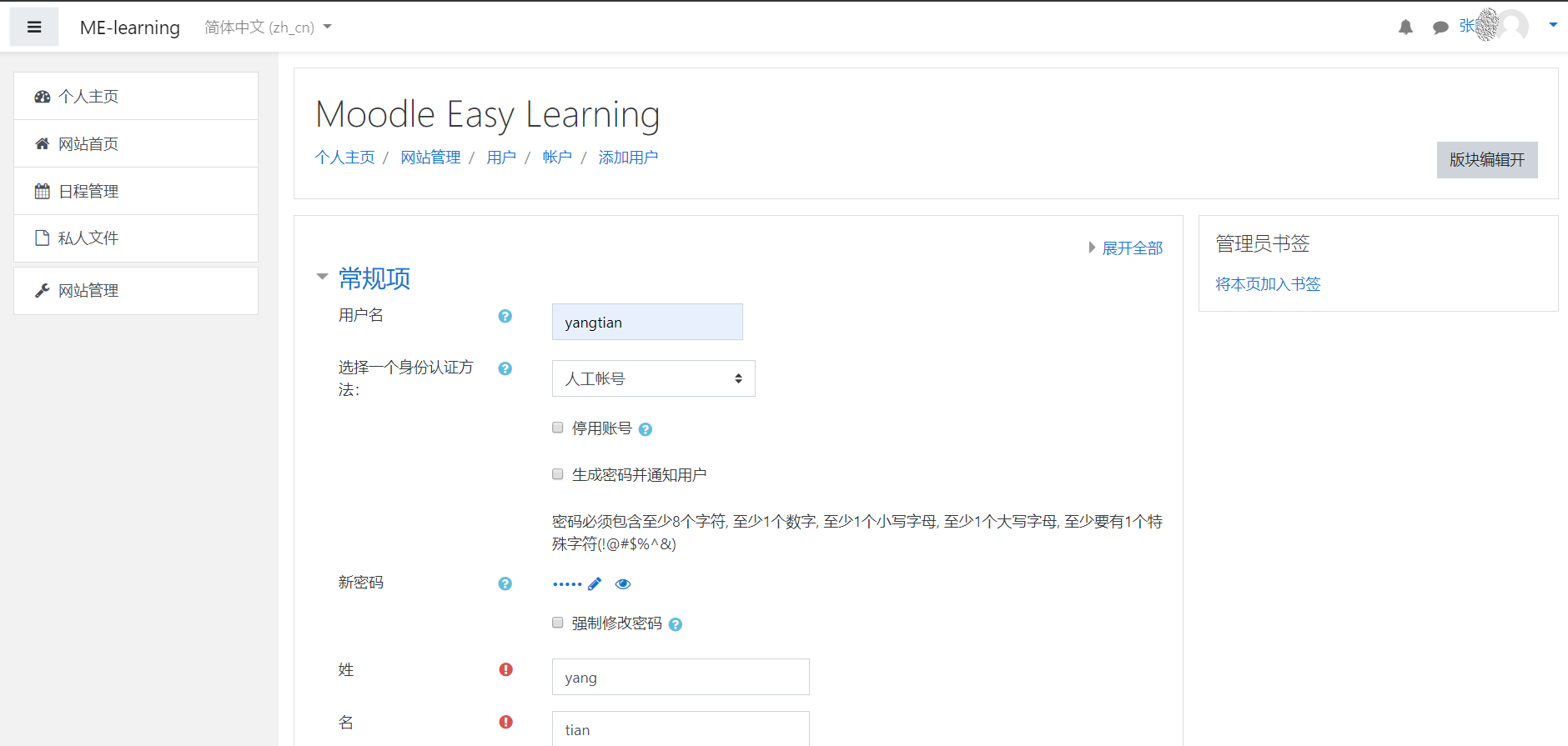1568x746 pixels.
Task: Click the calendar icon beside 日程管理
Action: pos(43,191)
